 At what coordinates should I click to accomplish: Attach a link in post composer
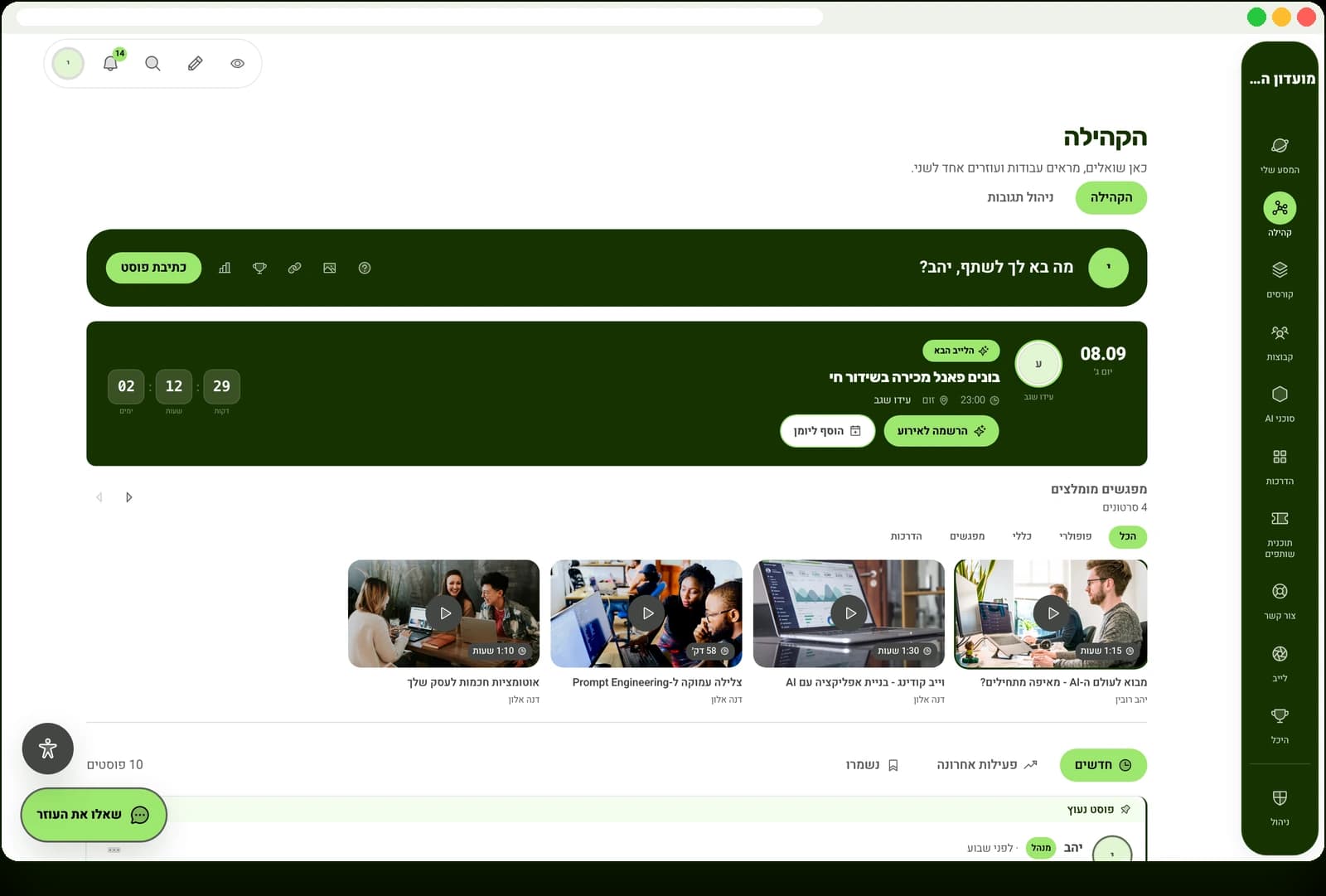pos(294,268)
